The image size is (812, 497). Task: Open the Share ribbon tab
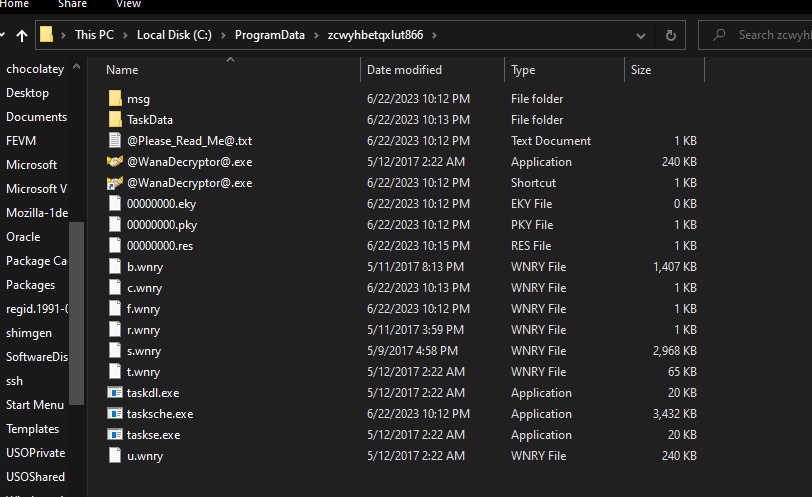coord(72,4)
